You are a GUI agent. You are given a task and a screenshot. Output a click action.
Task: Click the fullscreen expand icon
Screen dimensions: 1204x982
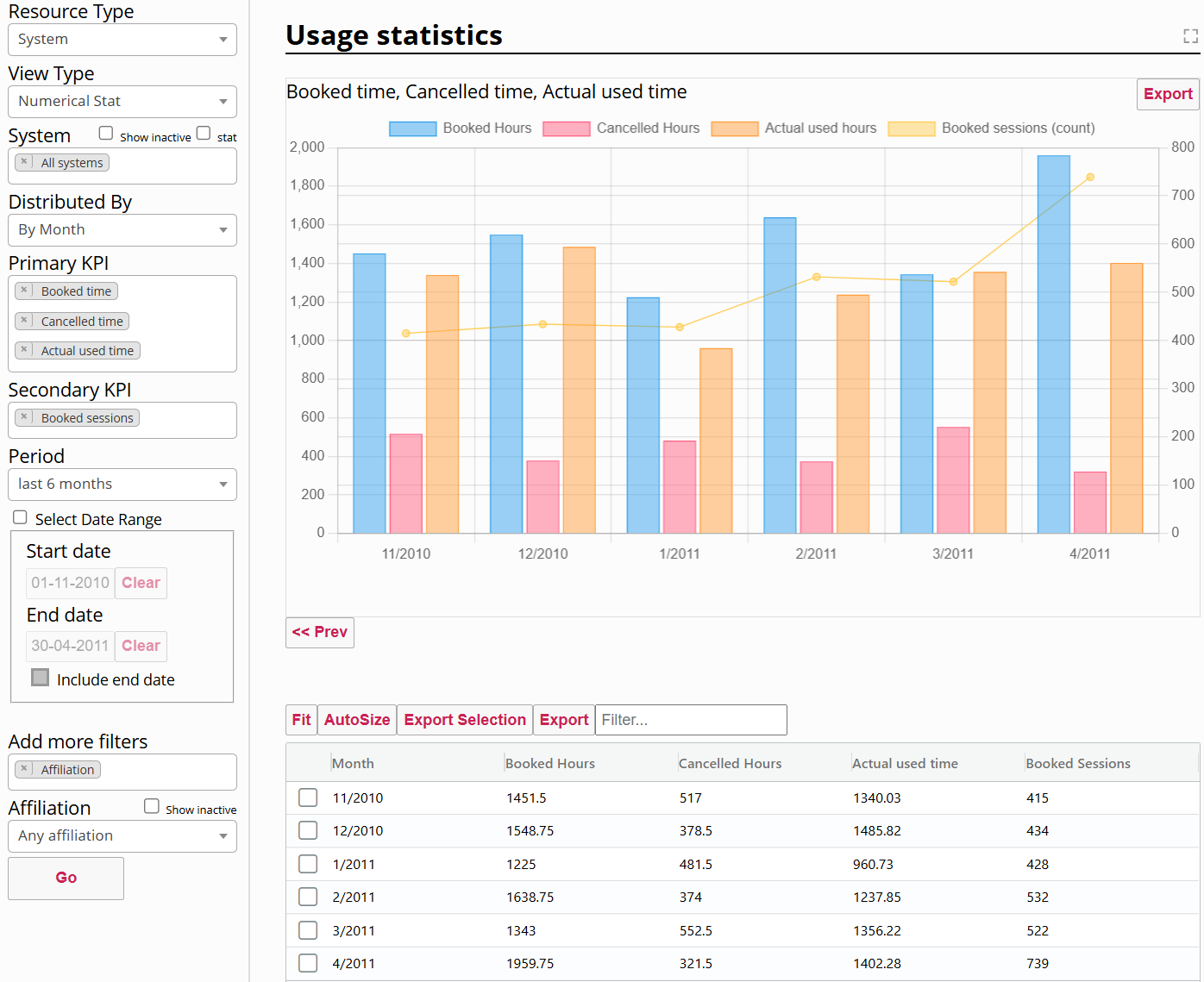point(1190,36)
